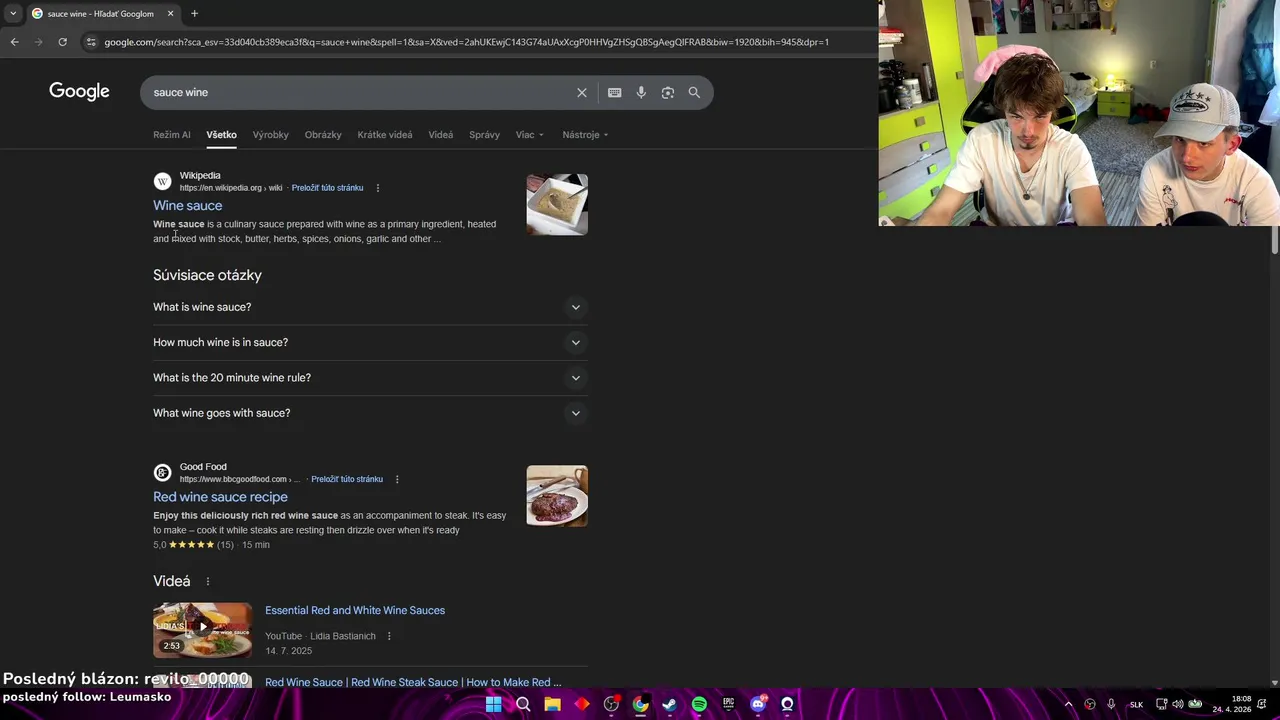Go to Google homepage via logo

pos(79,92)
